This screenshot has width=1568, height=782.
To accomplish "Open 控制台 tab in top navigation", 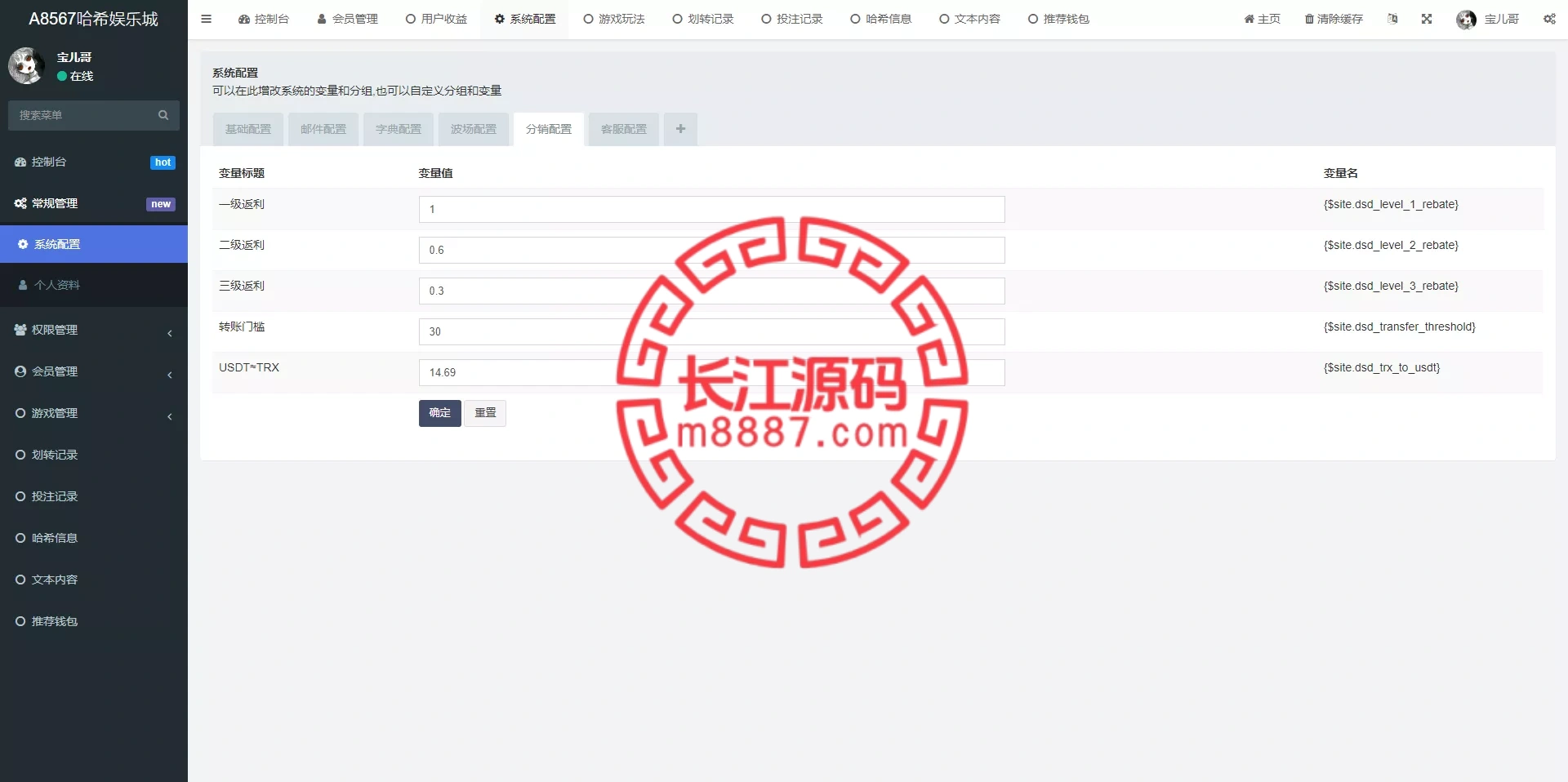I will click(x=263, y=19).
